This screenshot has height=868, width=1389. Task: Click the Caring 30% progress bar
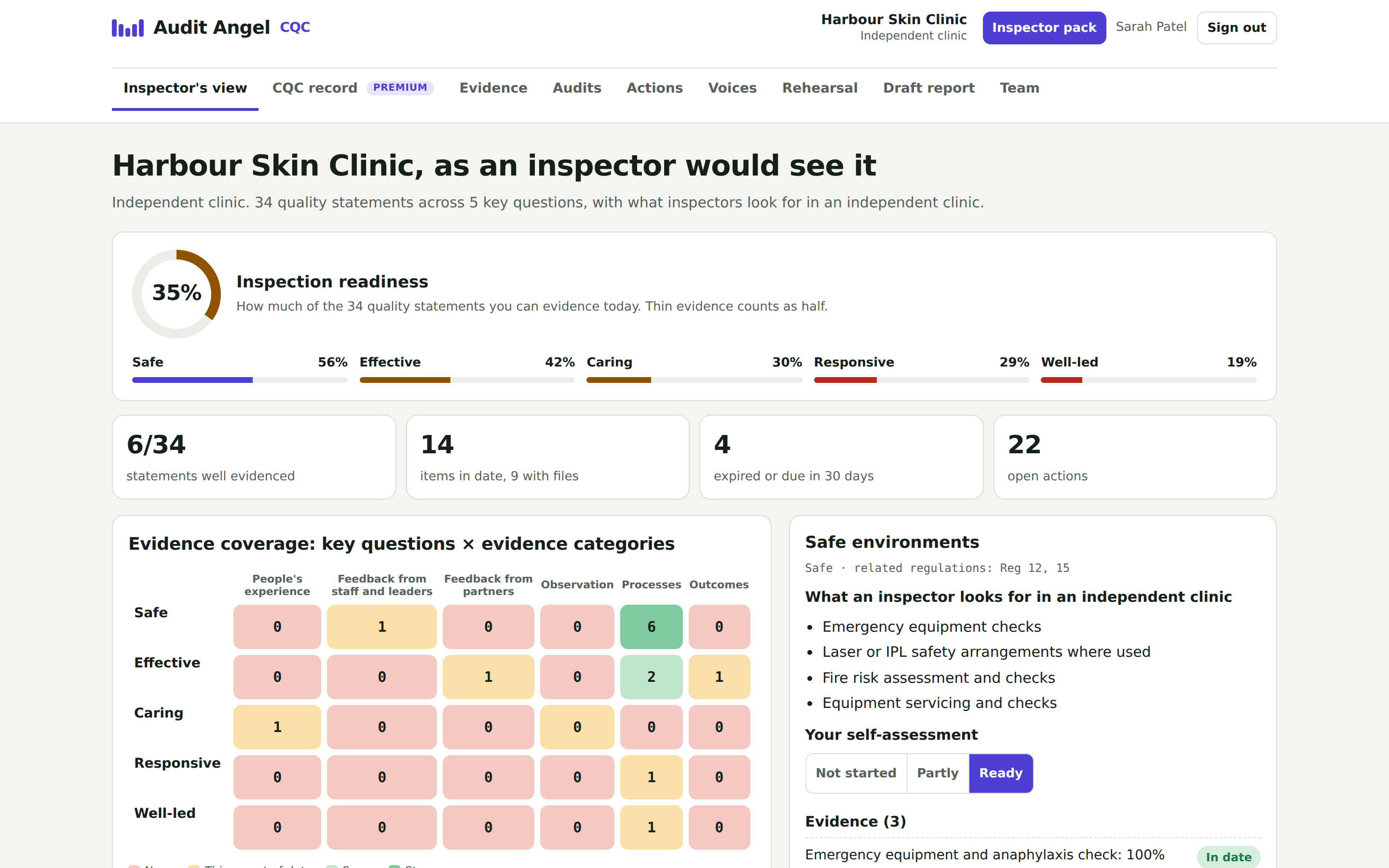[x=694, y=380]
